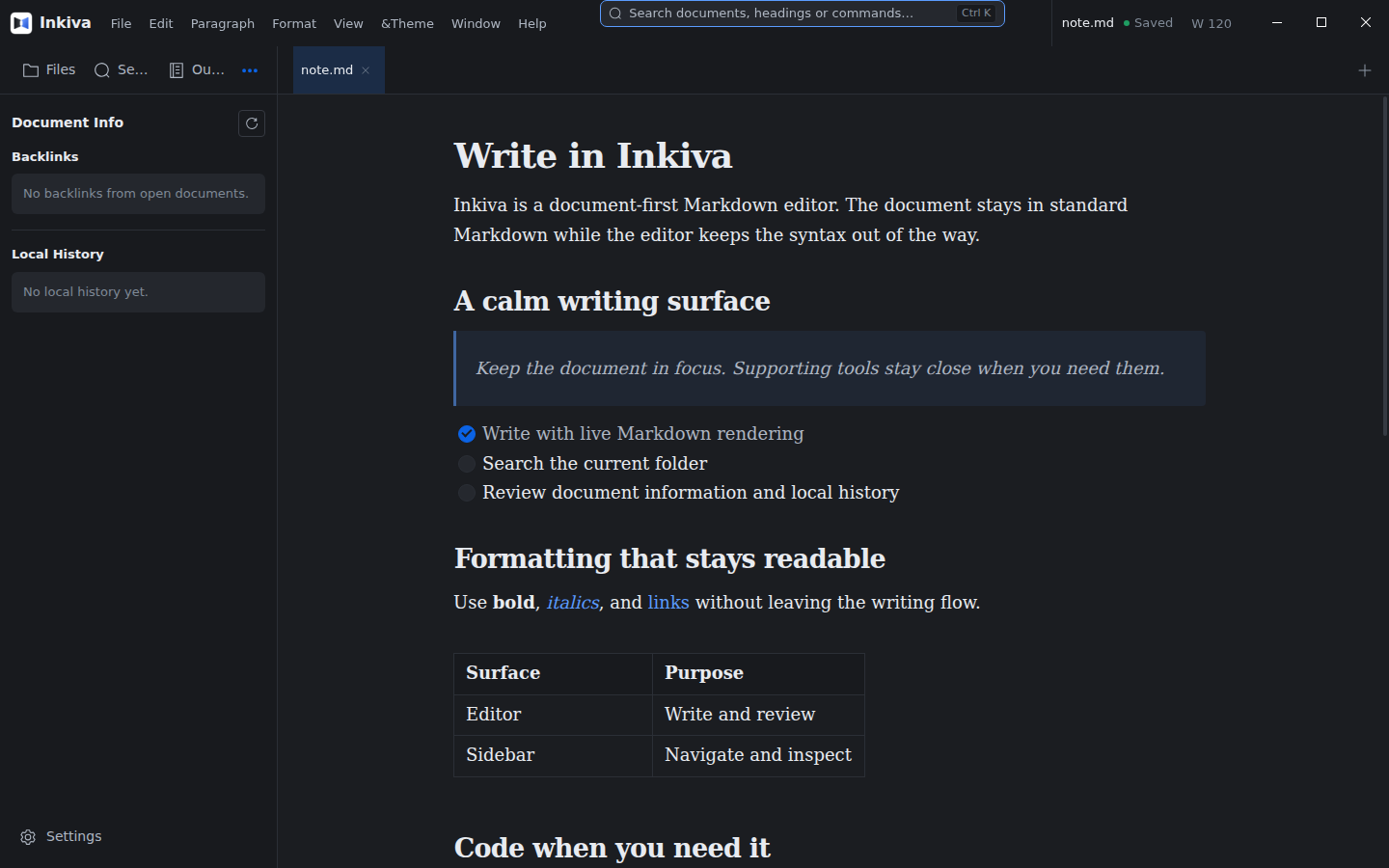1389x868 pixels.
Task: Click the Saved status indicator
Action: [x=1148, y=23]
